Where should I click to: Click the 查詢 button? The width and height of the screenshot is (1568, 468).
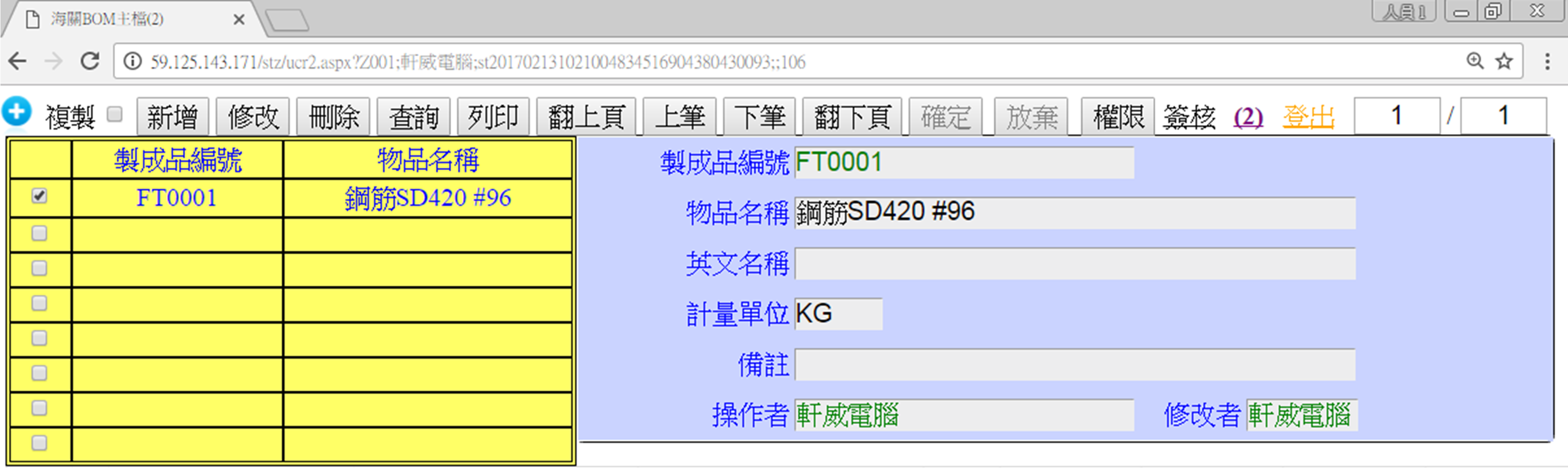tap(414, 116)
